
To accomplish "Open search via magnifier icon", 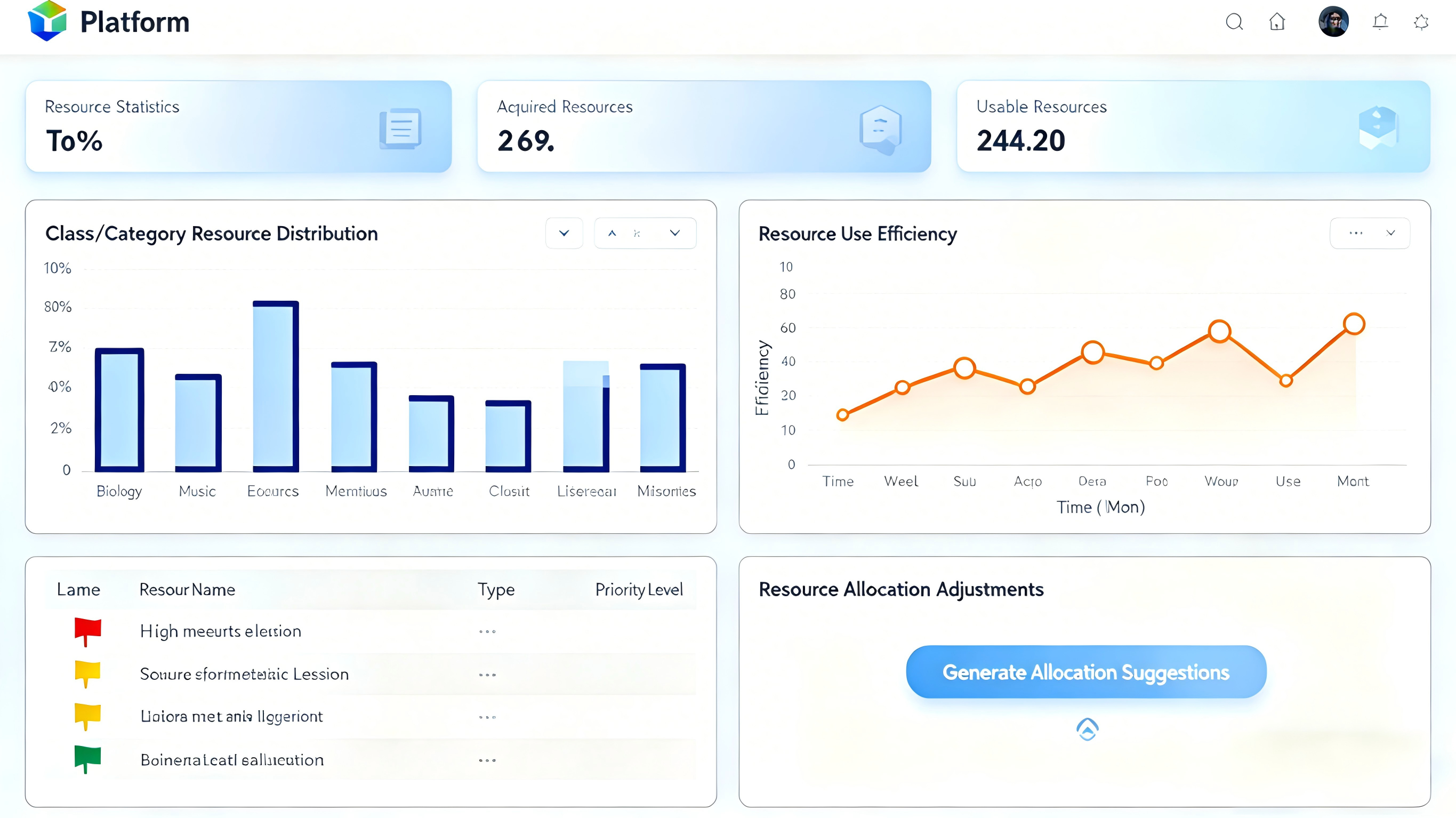I will [1234, 22].
